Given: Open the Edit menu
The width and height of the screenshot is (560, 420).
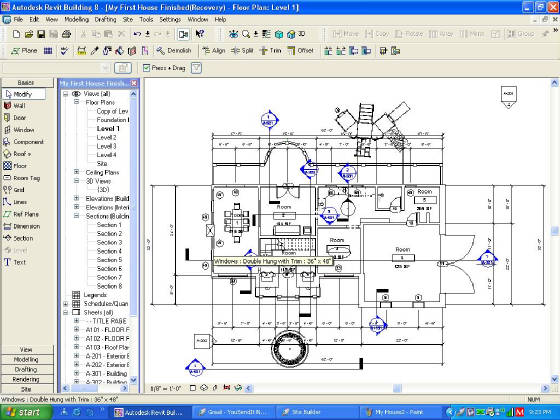Looking at the screenshot, I should [x=34, y=20].
